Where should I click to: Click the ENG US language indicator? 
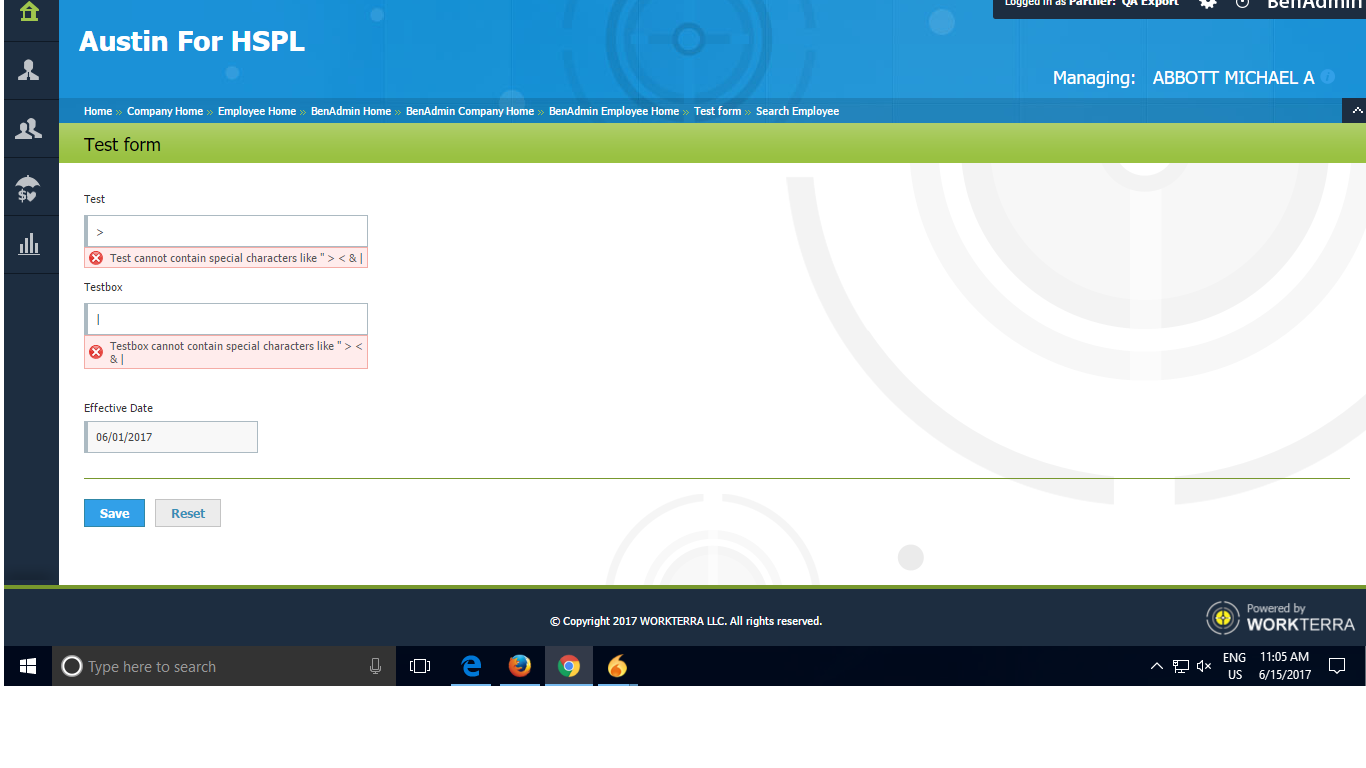(x=1235, y=666)
